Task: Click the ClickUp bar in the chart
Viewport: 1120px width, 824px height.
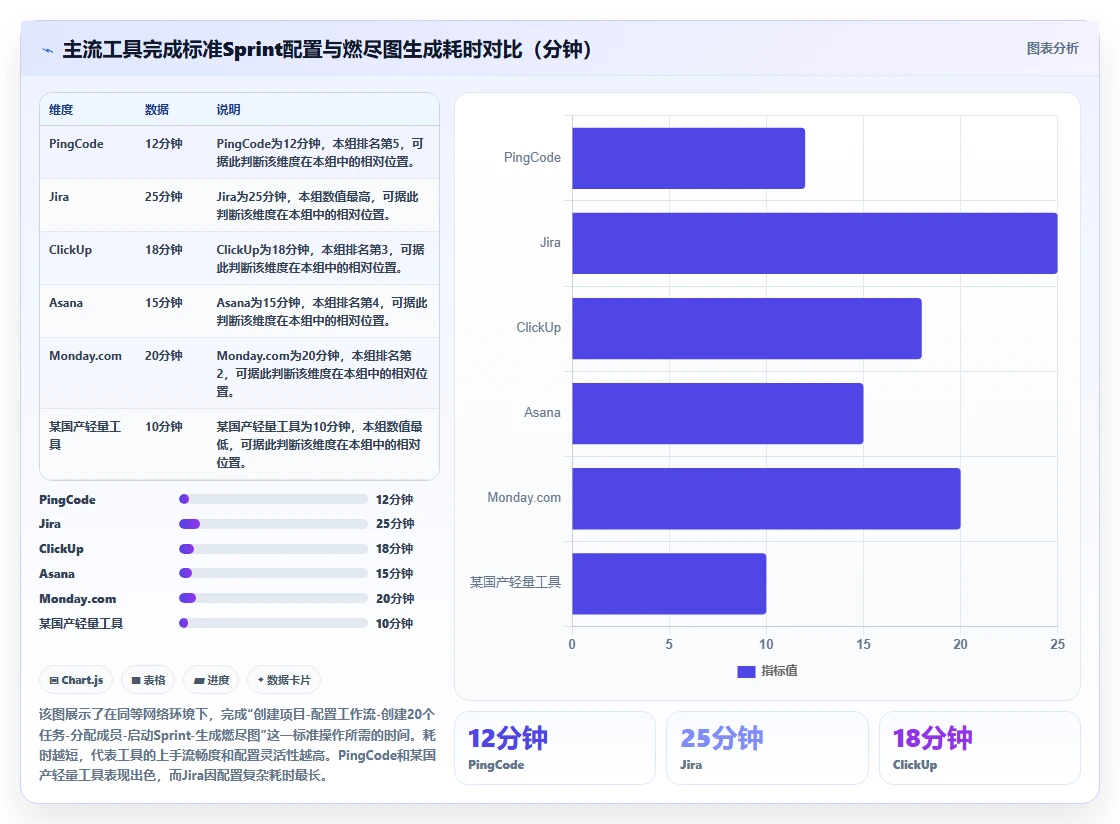Action: (x=746, y=328)
